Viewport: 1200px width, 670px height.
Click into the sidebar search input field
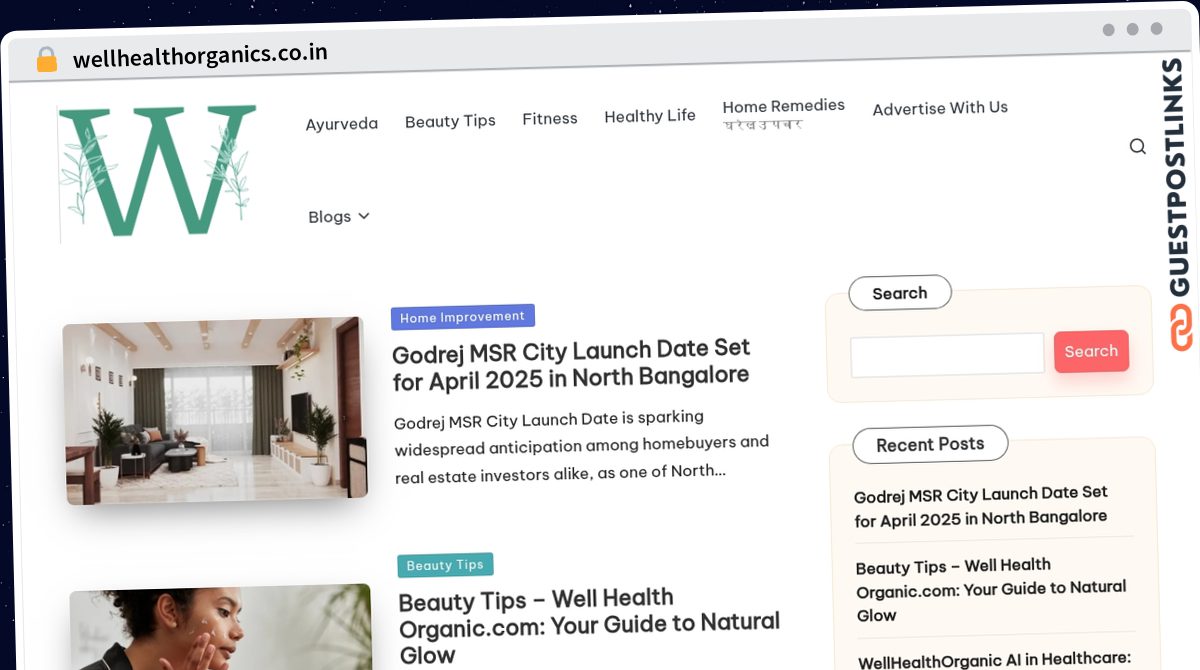pos(947,355)
